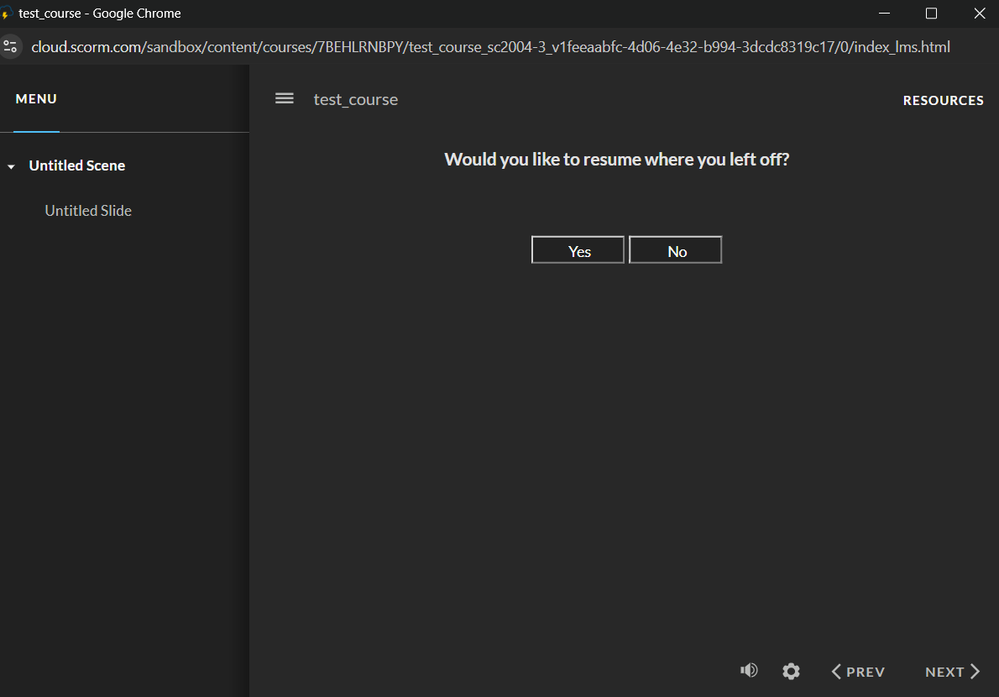Mute the course audio via the speaker icon

click(x=749, y=670)
